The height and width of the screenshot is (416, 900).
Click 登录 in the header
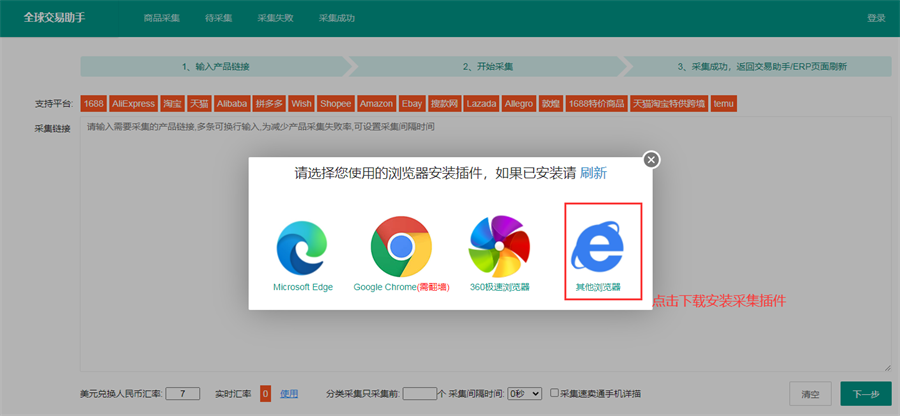click(876, 18)
